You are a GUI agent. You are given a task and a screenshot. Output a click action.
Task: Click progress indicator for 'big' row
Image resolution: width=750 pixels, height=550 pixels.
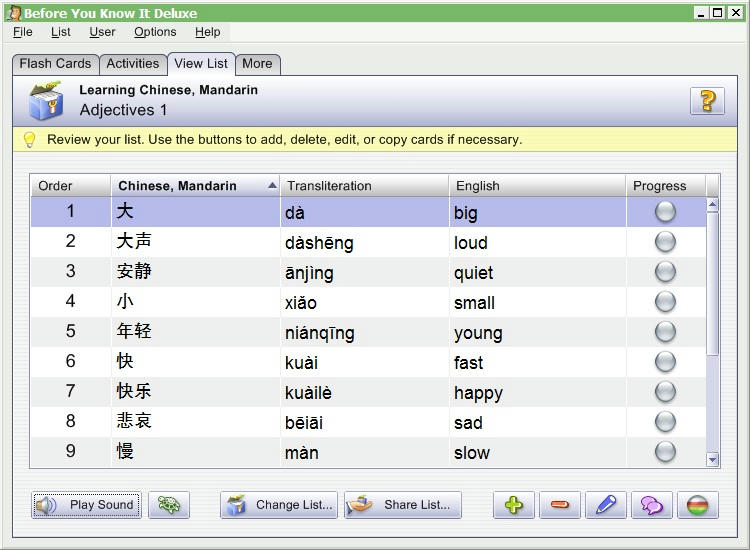coord(665,211)
